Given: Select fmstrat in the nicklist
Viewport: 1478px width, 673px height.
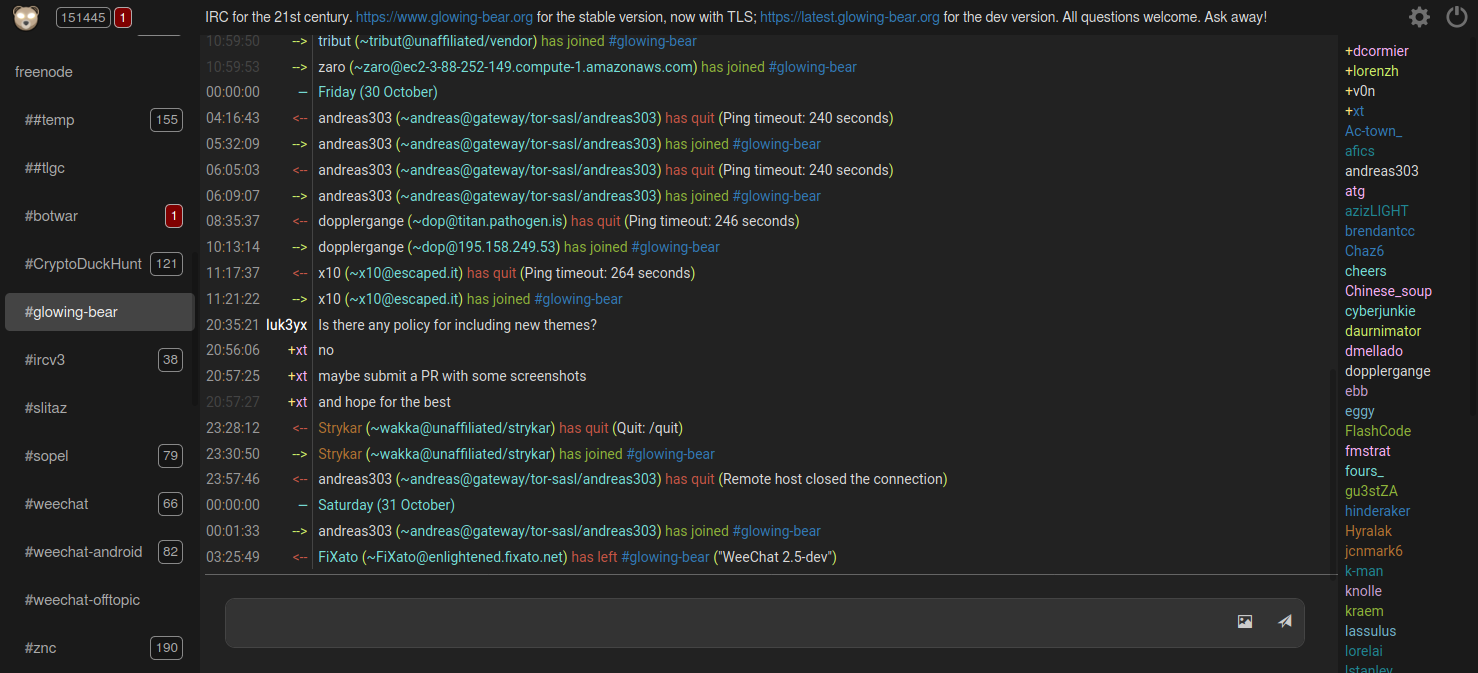Looking at the screenshot, I should point(1368,451).
